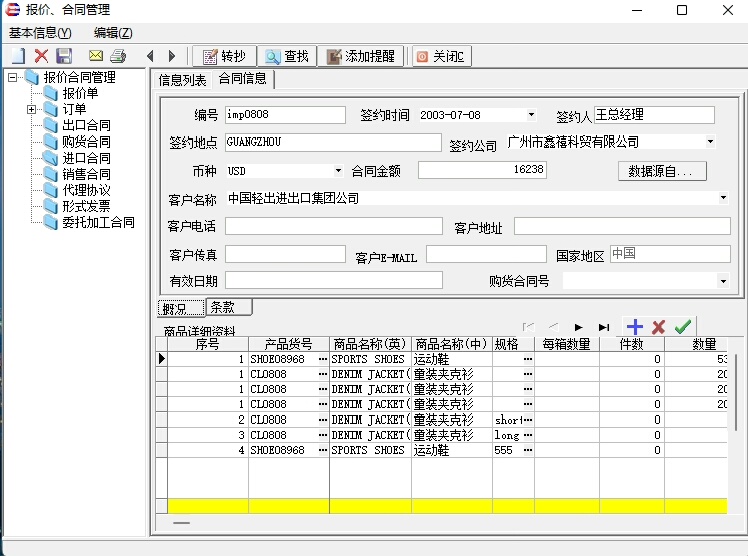This screenshot has height=556, width=748.
Task: Jump to last record in grid navigator
Action: tap(604, 327)
